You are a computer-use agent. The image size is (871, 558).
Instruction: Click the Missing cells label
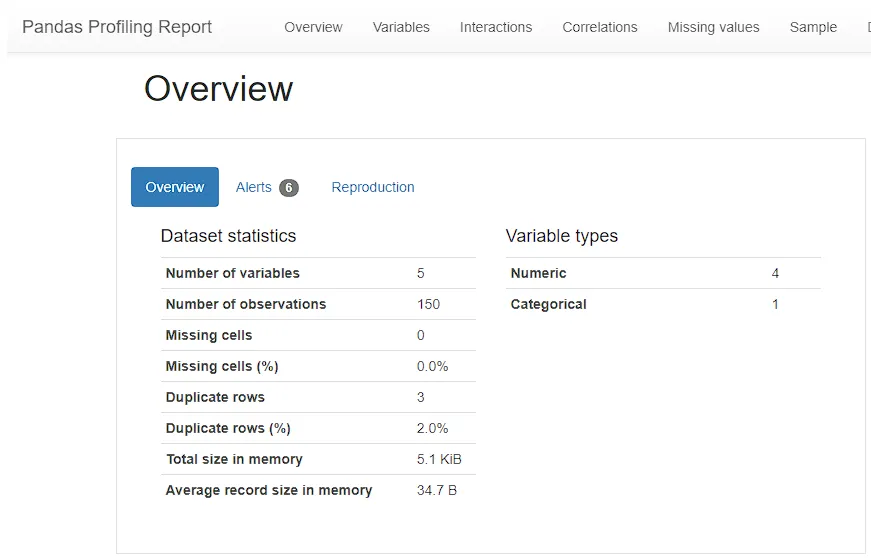(x=209, y=335)
